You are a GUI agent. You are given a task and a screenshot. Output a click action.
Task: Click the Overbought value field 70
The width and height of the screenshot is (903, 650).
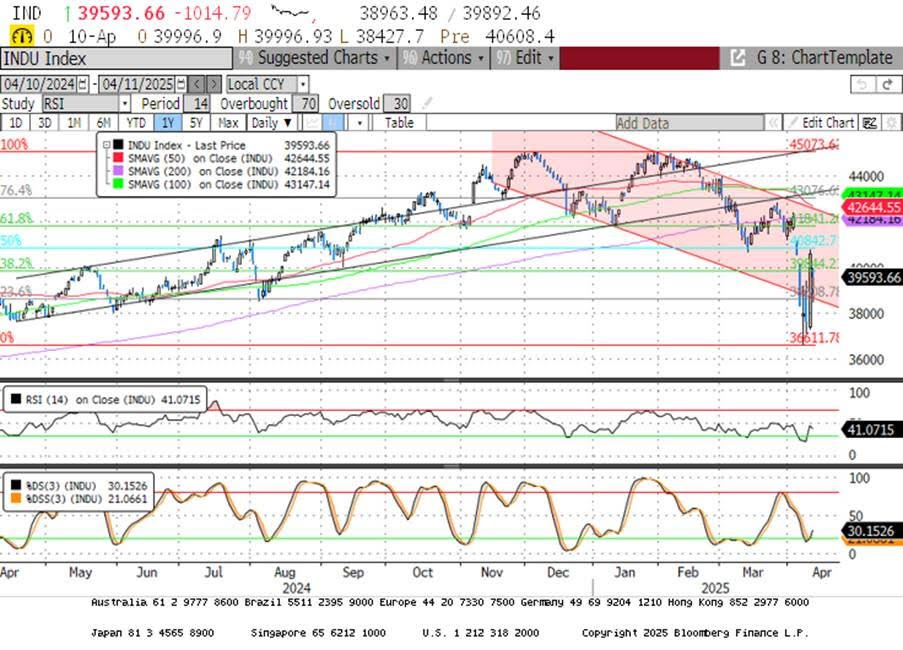305,104
